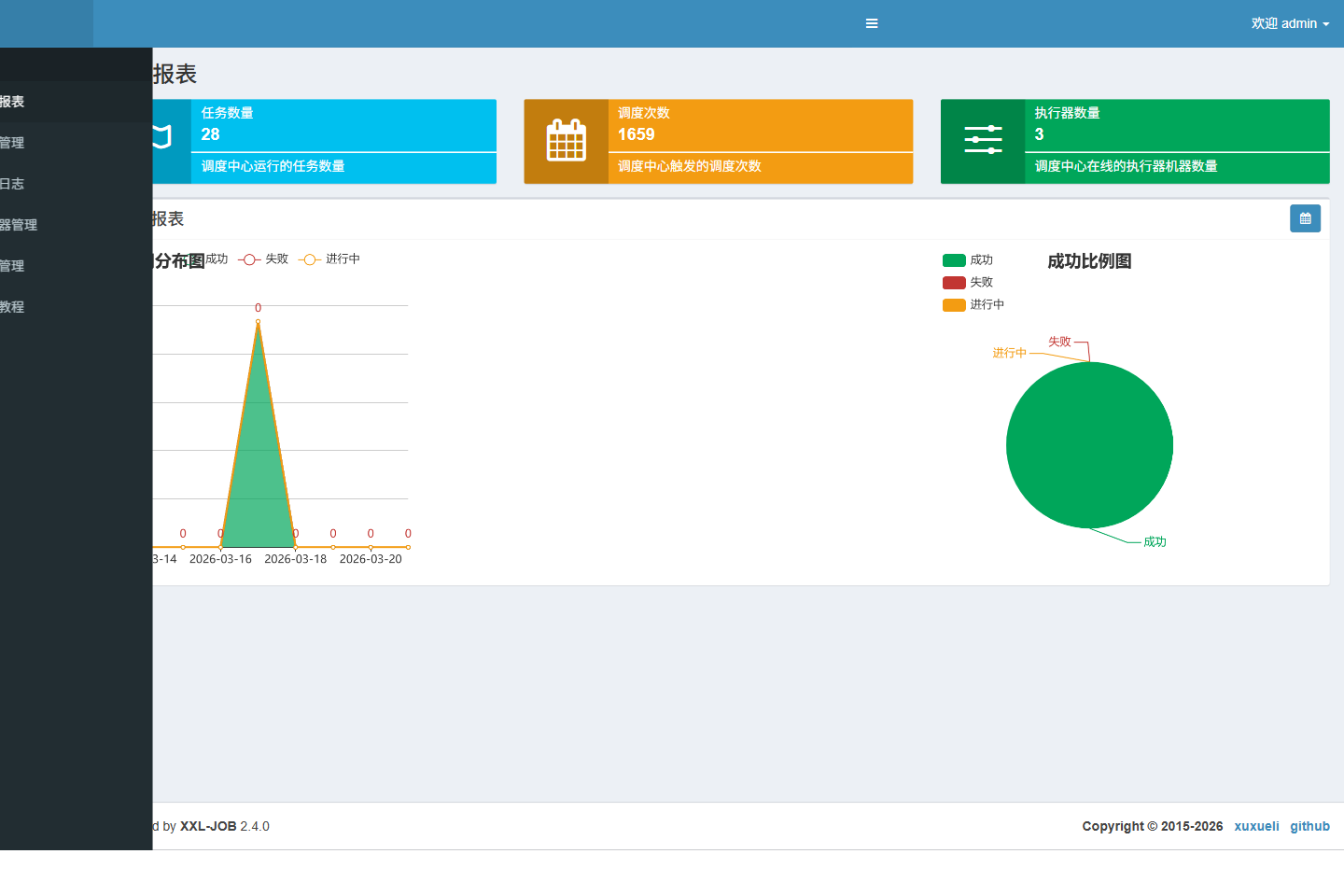This screenshot has height=896, width=1344.
Task: Open the xuxueli link in the footer
Action: (1256, 826)
